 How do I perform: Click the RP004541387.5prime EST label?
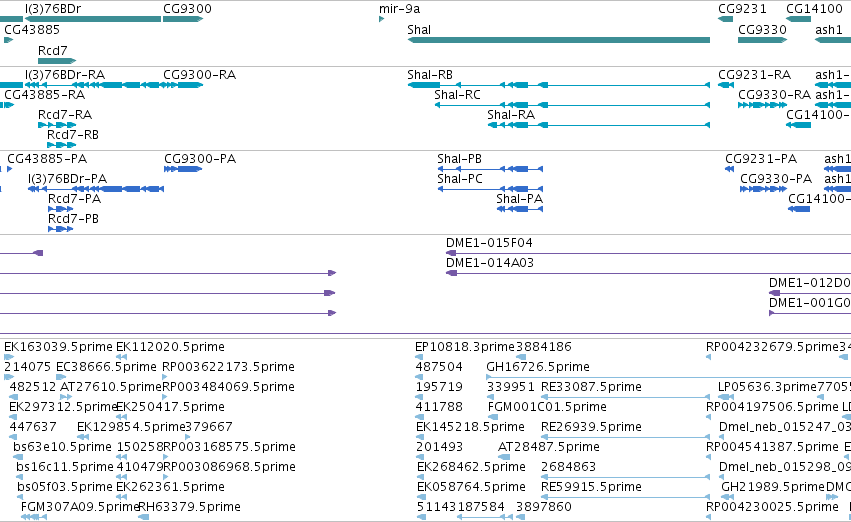(x=772, y=447)
